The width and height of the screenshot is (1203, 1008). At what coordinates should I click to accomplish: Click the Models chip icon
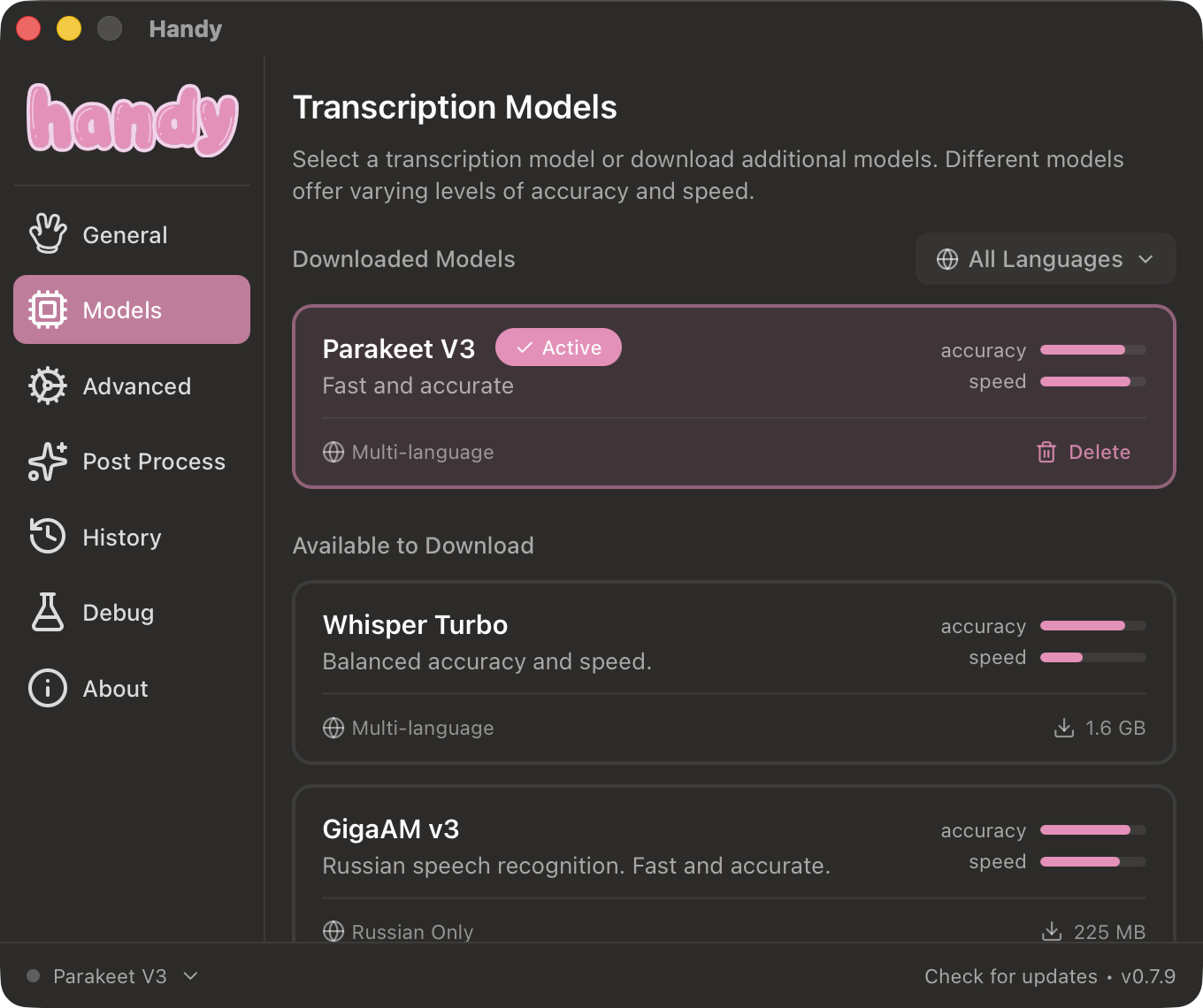pyautogui.click(x=49, y=309)
